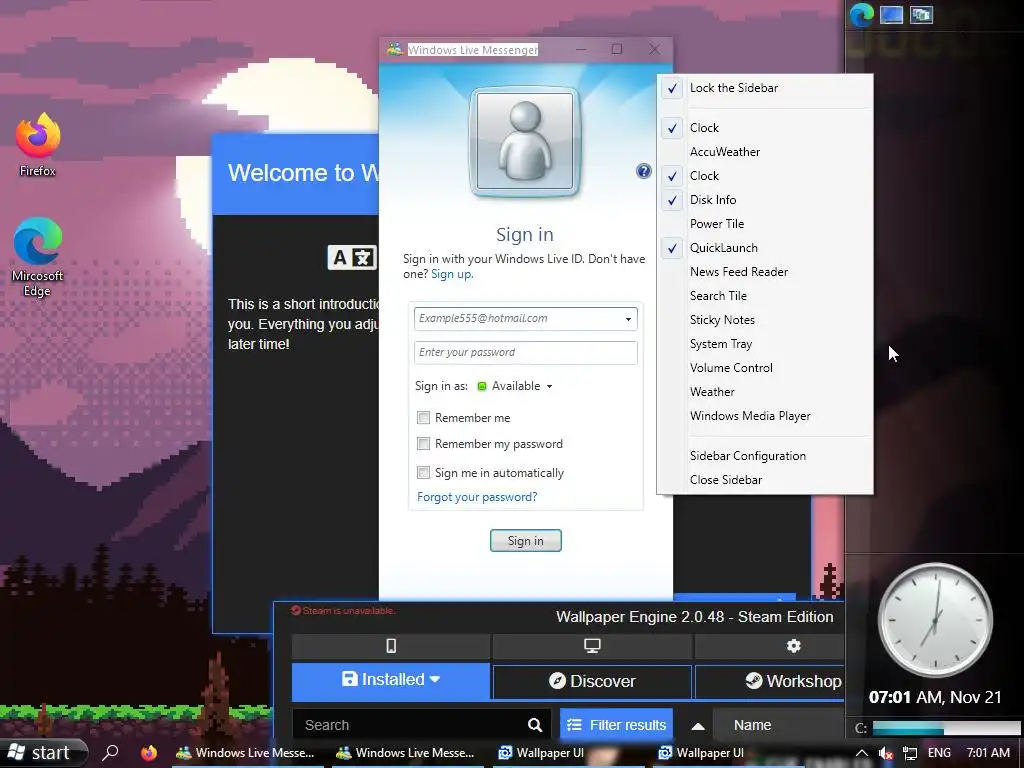Click the C: disk usage bar
Image resolution: width=1024 pixels, height=768 pixels.
(946, 728)
